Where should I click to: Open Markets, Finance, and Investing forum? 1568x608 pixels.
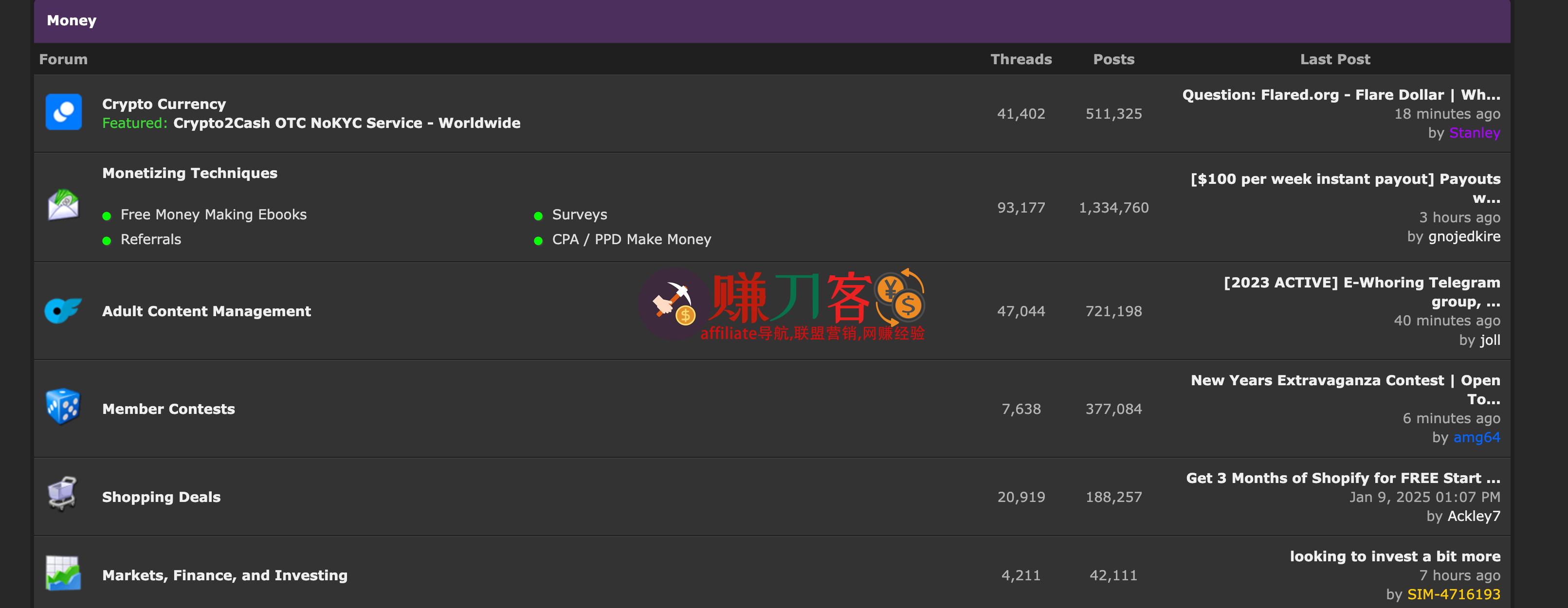pyautogui.click(x=225, y=576)
